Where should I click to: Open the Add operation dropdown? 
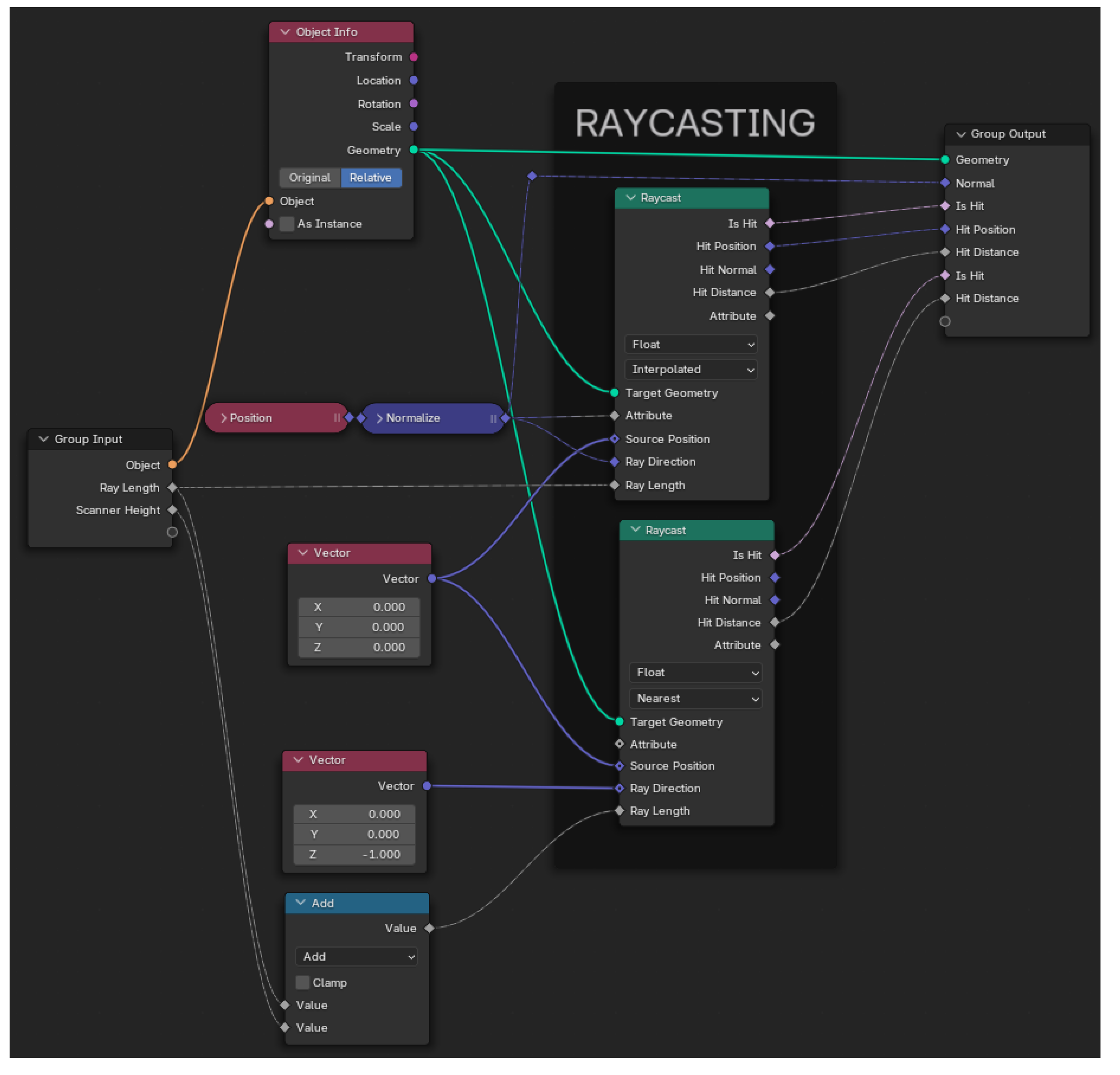pyautogui.click(x=357, y=957)
